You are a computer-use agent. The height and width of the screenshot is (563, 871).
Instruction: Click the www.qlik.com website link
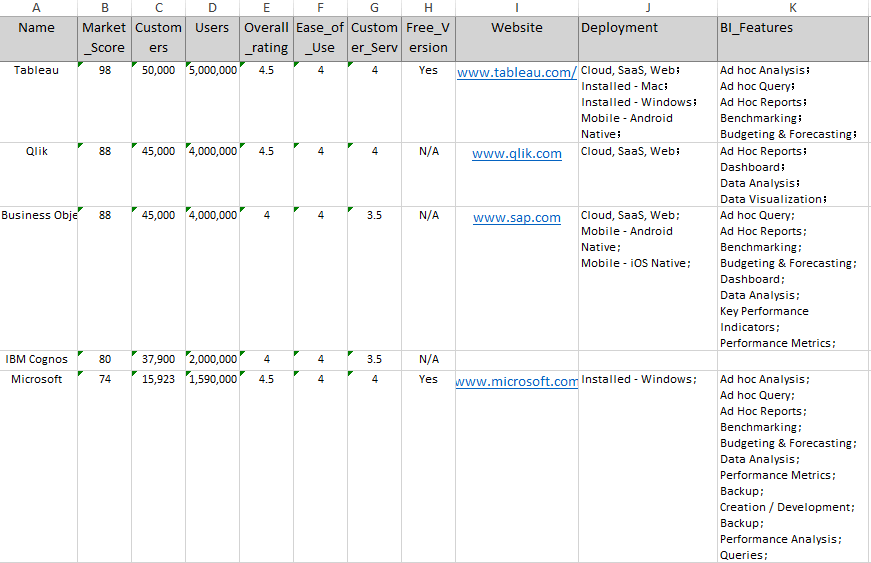click(x=516, y=154)
